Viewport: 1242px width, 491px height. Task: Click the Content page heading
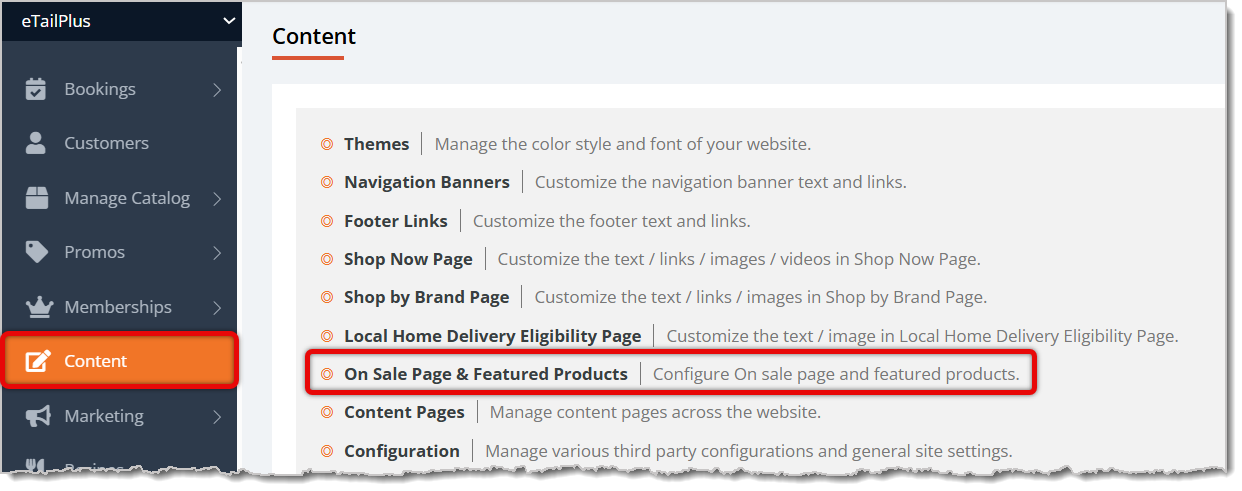point(314,36)
